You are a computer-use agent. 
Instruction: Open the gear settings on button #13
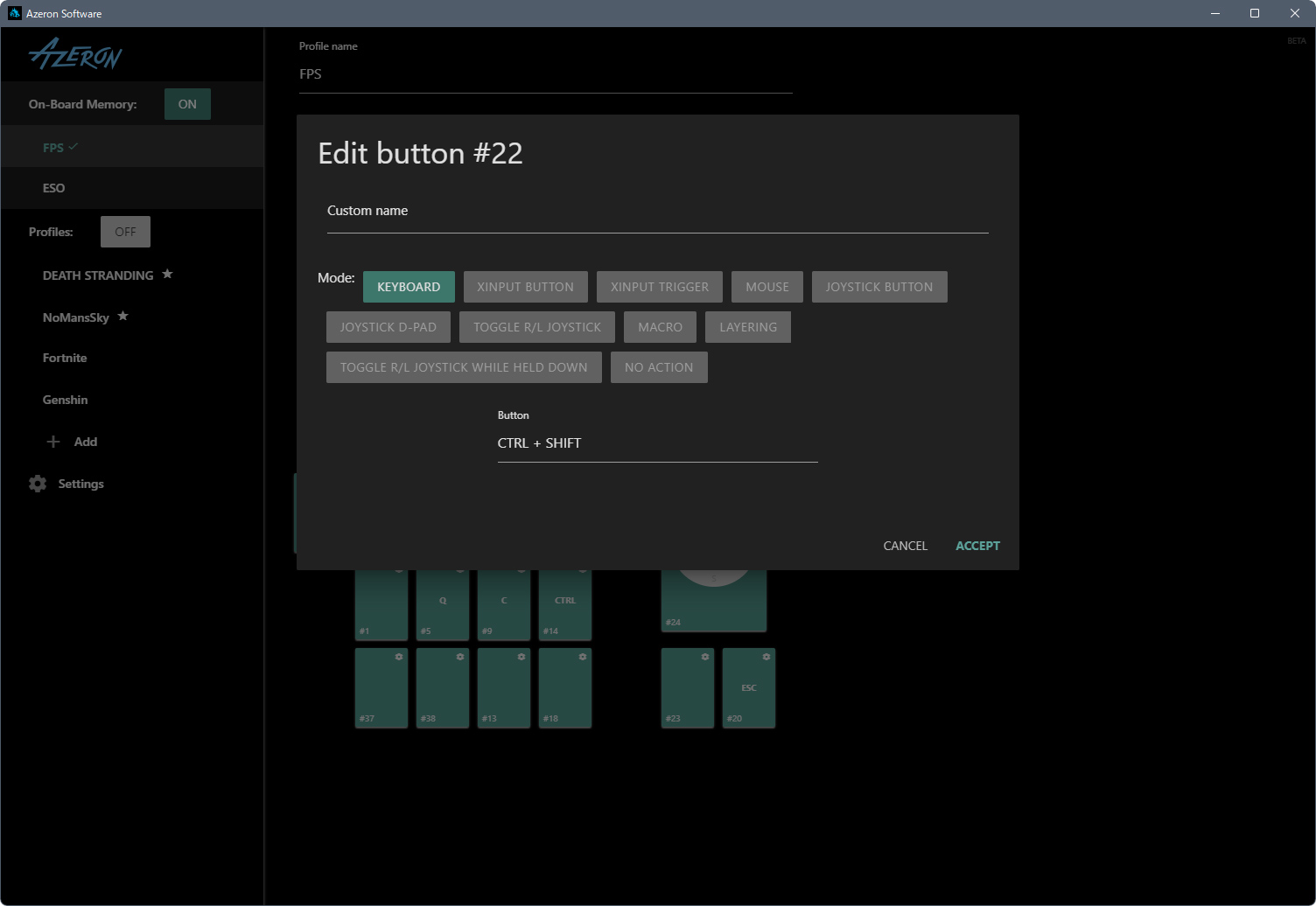(521, 657)
